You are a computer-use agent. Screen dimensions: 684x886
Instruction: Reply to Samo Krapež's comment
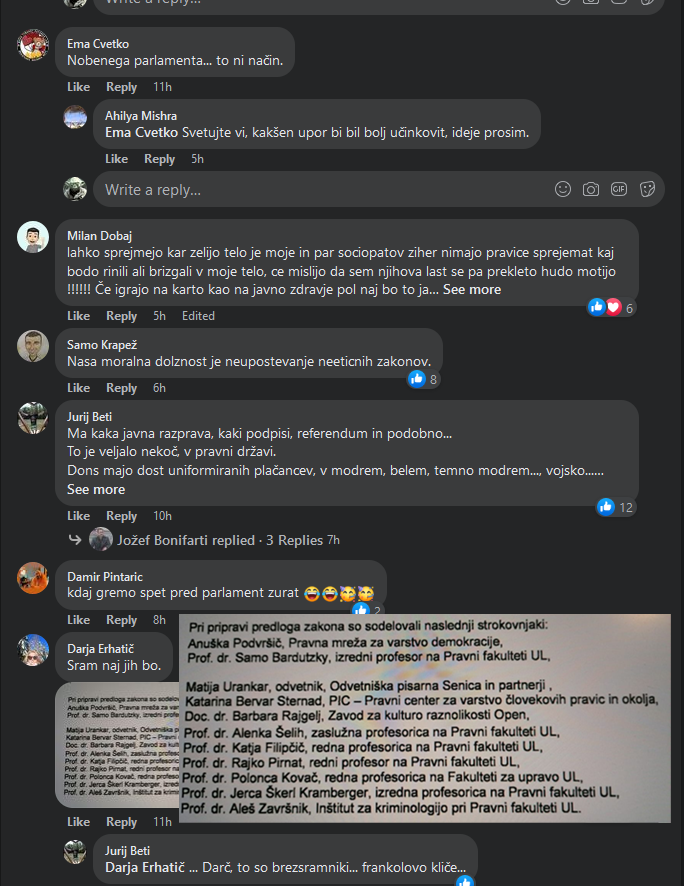121,388
